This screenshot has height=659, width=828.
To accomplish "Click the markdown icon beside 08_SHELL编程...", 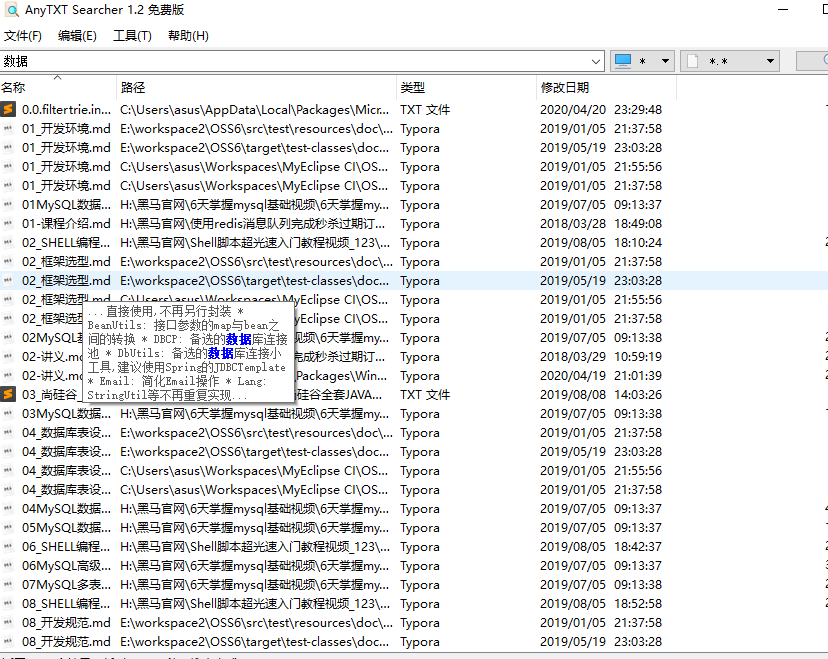I will [x=8, y=604].
